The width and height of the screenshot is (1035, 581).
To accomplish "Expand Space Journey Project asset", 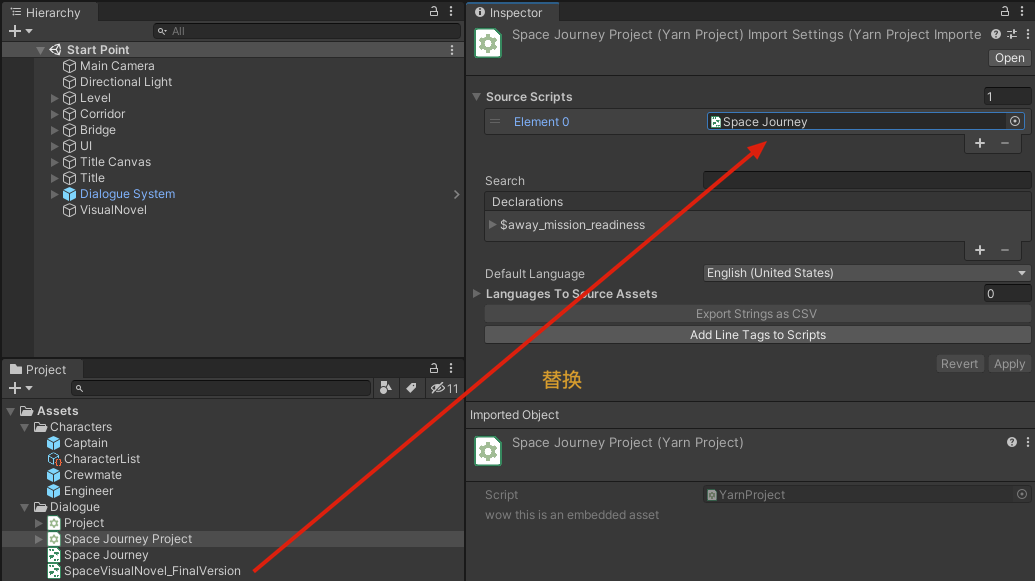I will [38, 539].
